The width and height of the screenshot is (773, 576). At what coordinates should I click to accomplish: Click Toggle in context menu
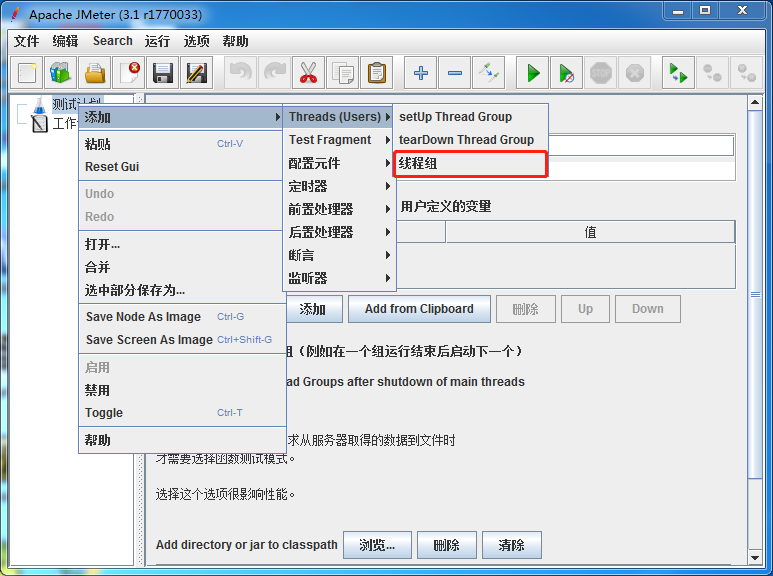[x=181, y=413]
